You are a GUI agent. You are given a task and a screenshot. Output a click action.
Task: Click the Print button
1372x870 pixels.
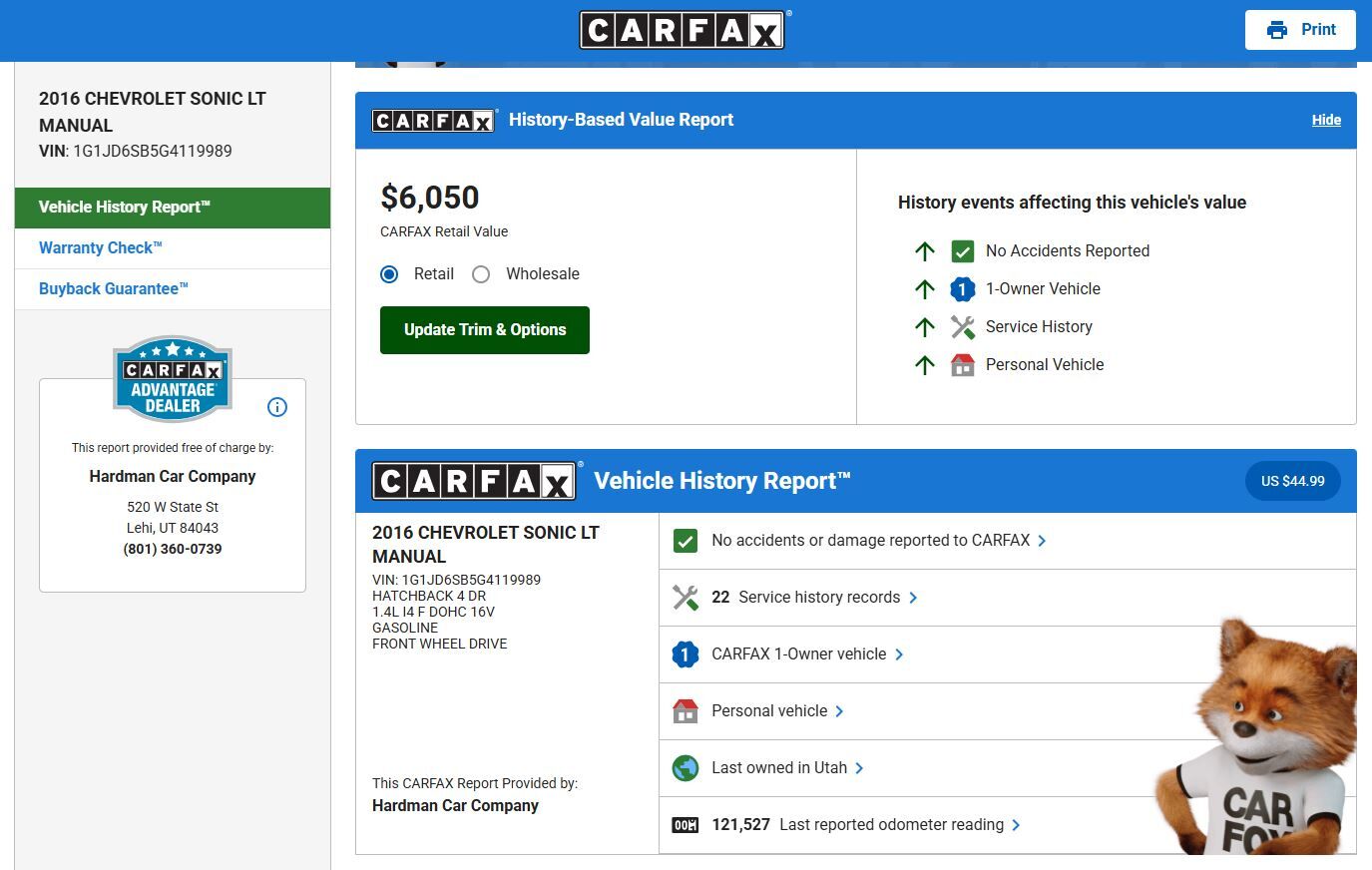coord(1300,30)
